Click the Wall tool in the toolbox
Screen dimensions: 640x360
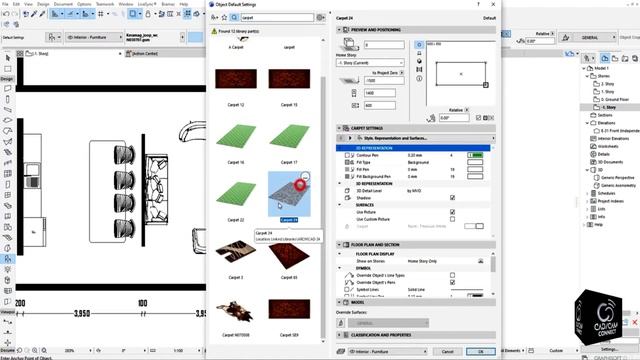8,89
